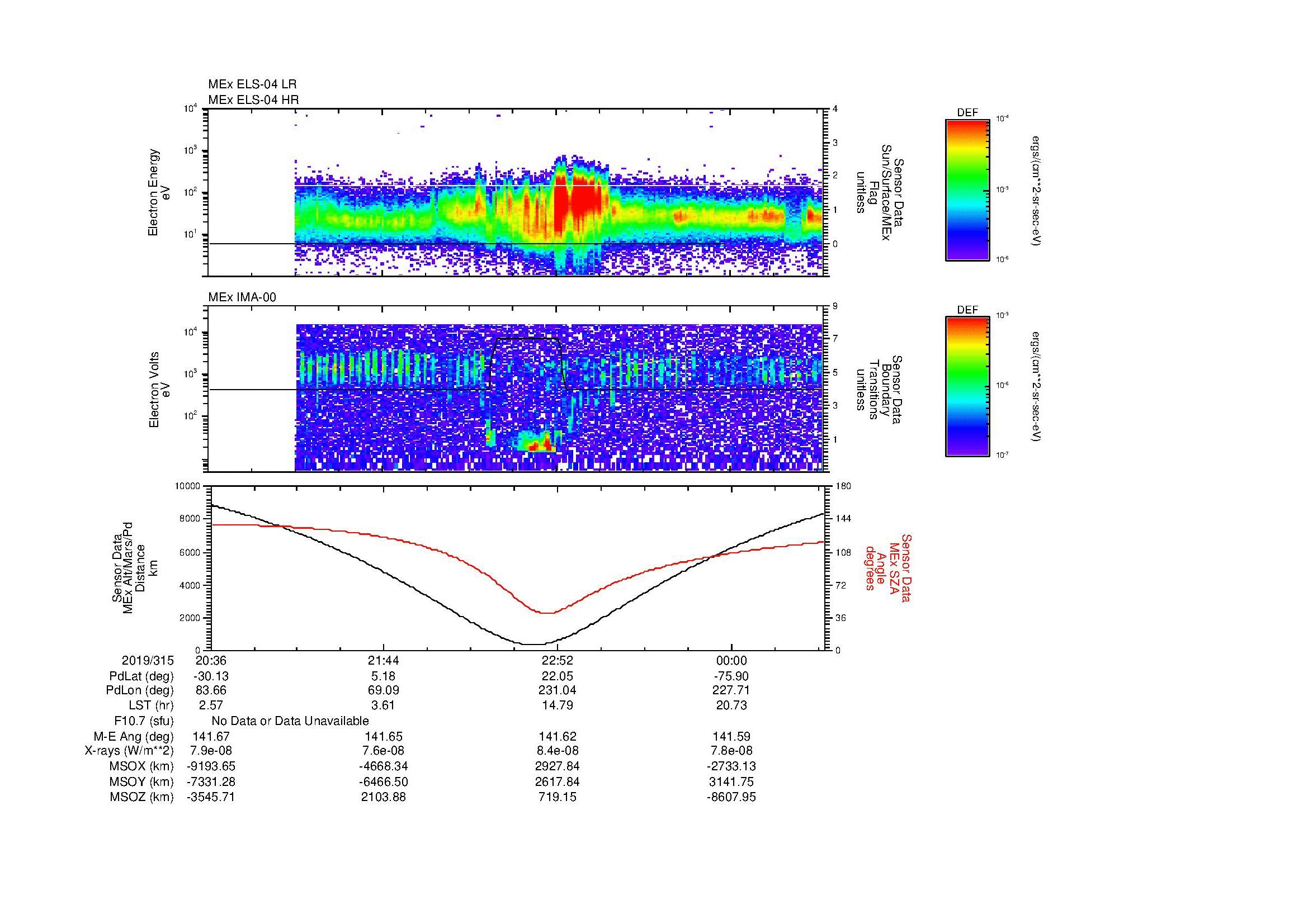The width and height of the screenshot is (1308, 924).
Task: Click the 'Electron Volts eV' axis label
Action: (x=159, y=390)
